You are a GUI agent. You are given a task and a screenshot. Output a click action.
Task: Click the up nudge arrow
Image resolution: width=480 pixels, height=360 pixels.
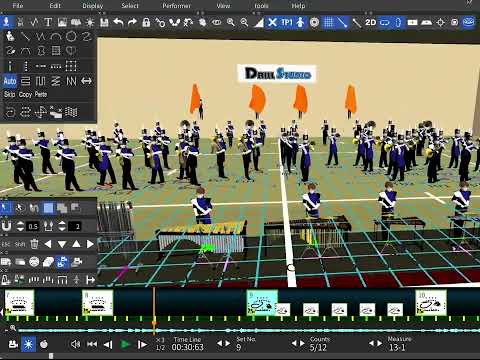[76, 244]
